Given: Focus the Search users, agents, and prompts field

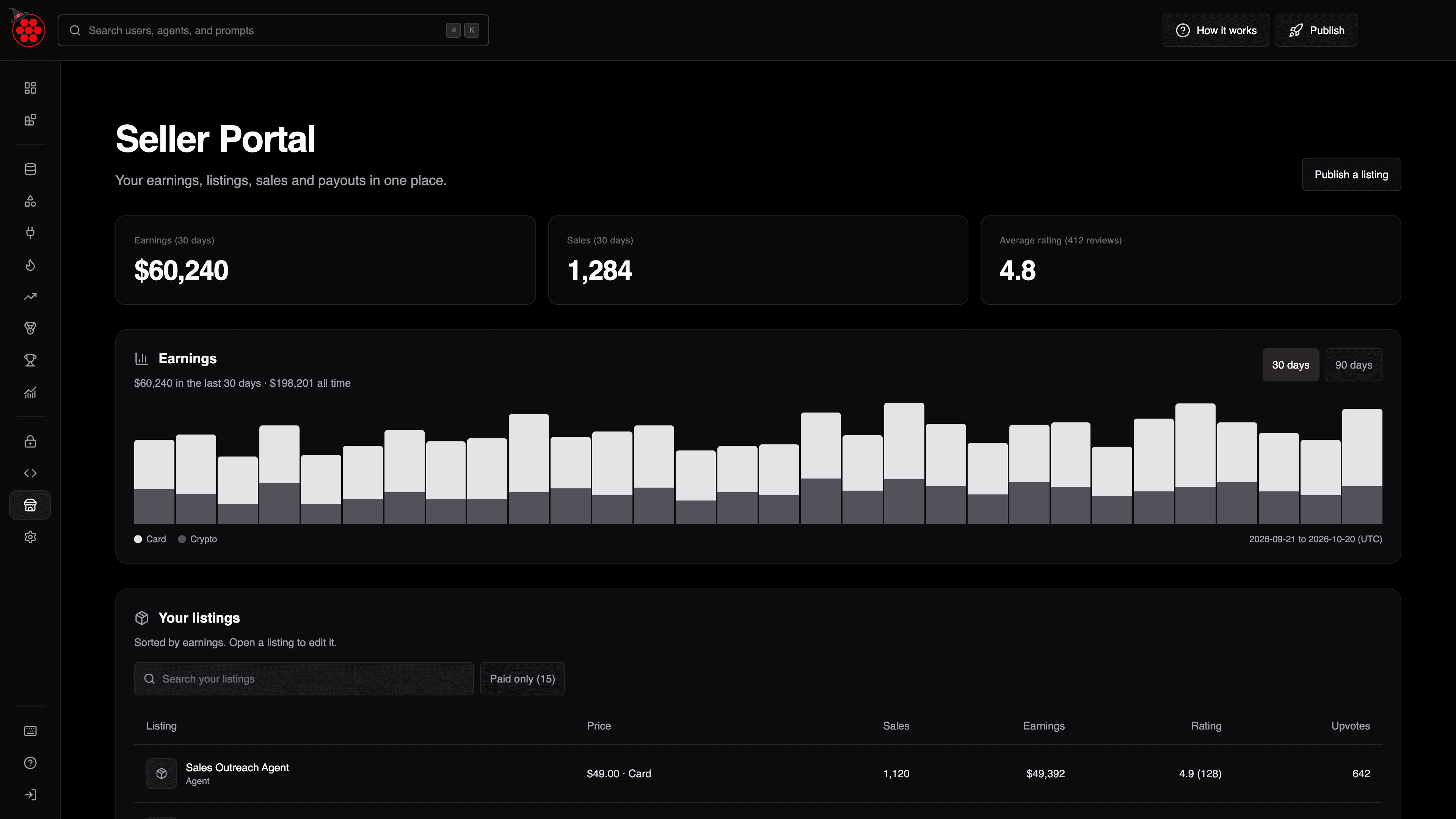Looking at the screenshot, I should 273,30.
